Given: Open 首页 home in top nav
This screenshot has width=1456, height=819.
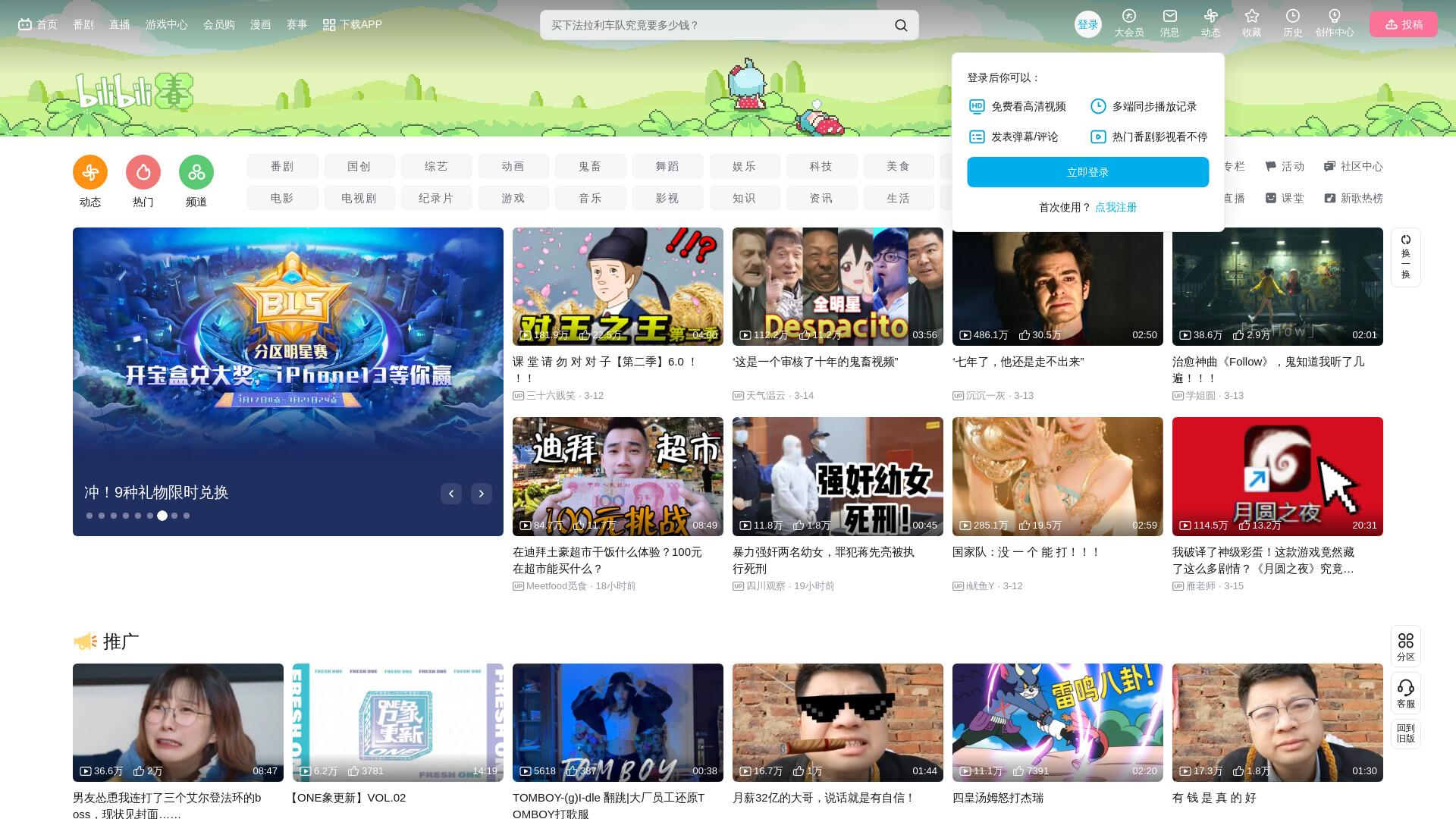Looking at the screenshot, I should click(x=38, y=24).
